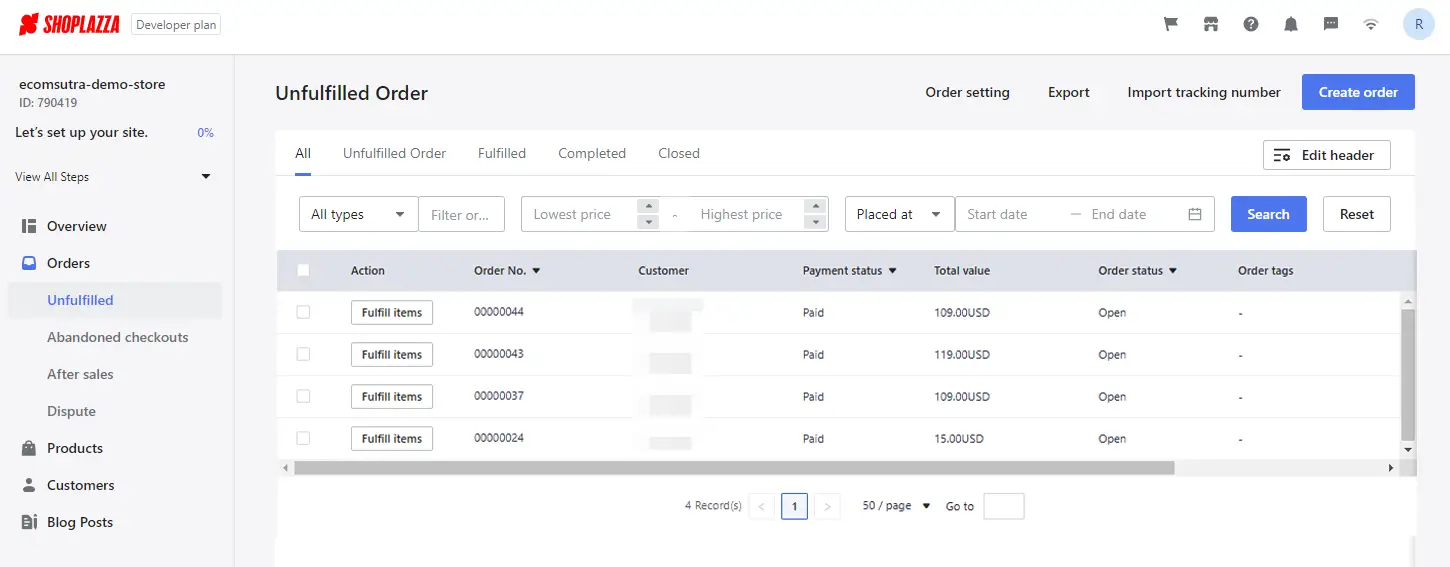The height and width of the screenshot is (567, 1450).
Task: Click the Blog Posts document icon
Action: coord(29,522)
